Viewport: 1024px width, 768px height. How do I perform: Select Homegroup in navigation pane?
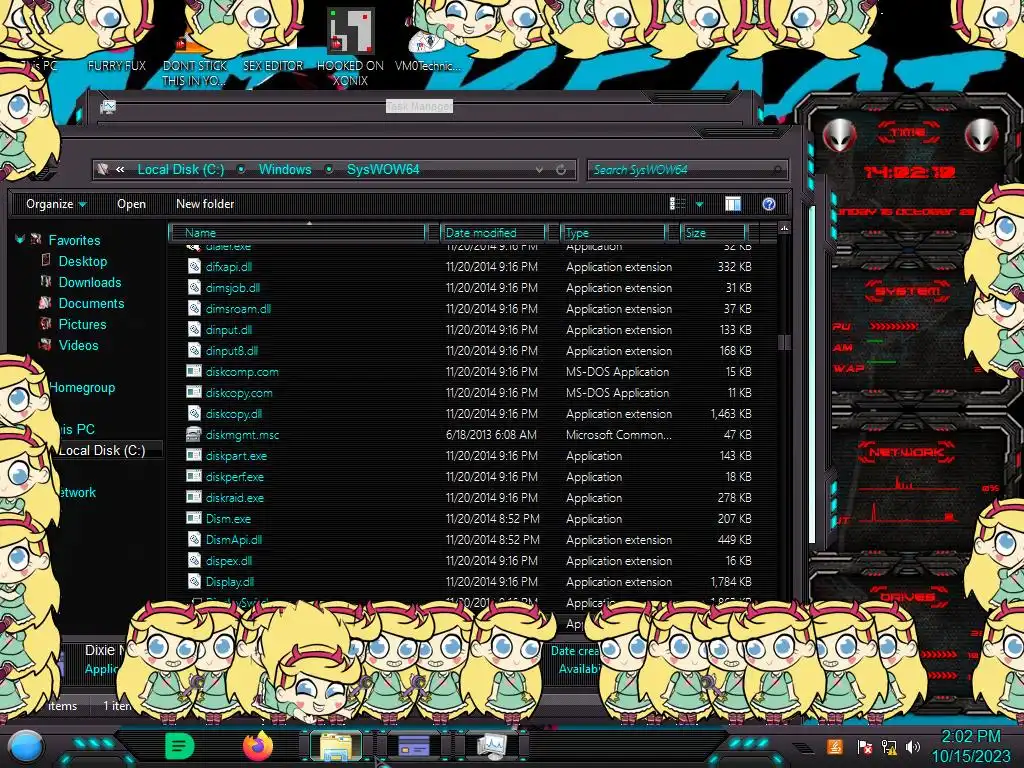[x=82, y=387]
